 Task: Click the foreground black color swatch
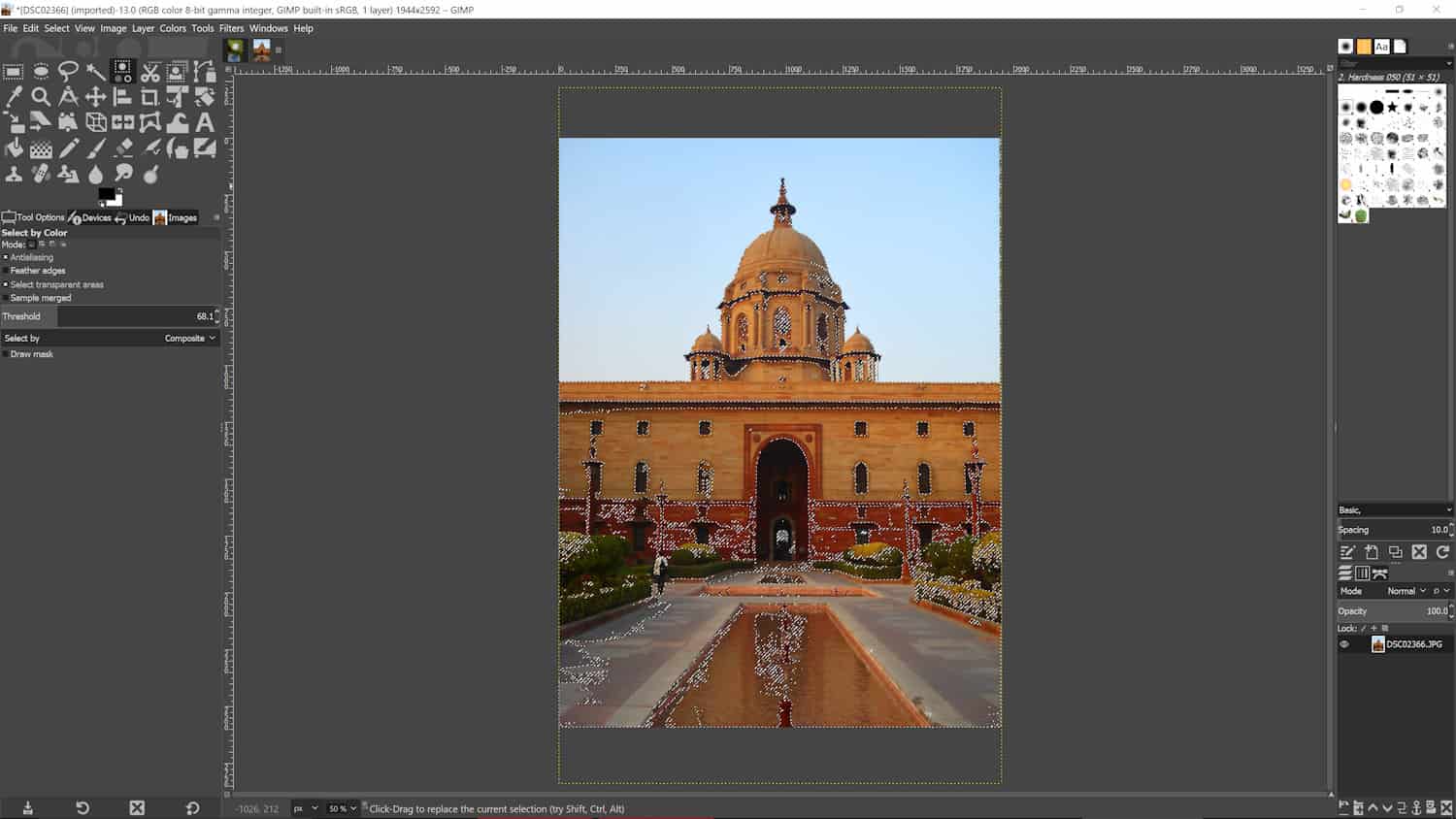[106, 193]
